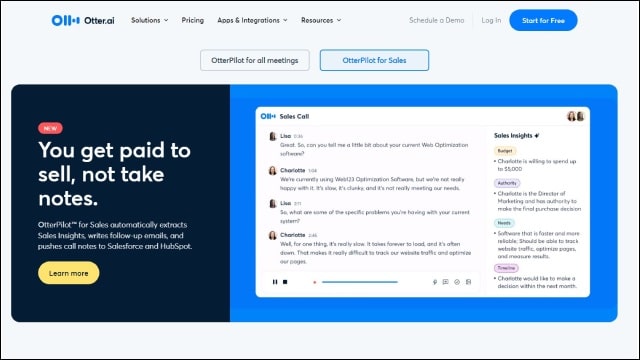The image size is (640, 360).
Task: Click Charlotte's 'Well, for one thing' message
Action: tap(376, 253)
